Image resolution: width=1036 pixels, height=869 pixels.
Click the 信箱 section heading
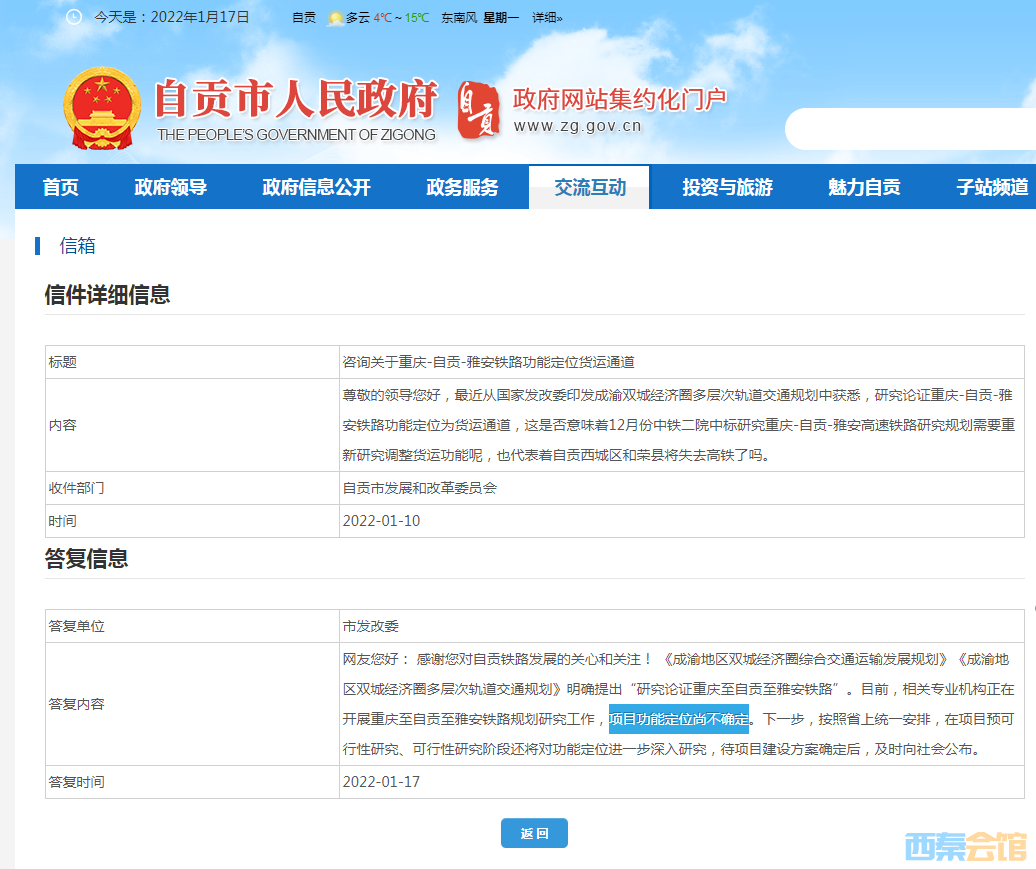(x=77, y=246)
